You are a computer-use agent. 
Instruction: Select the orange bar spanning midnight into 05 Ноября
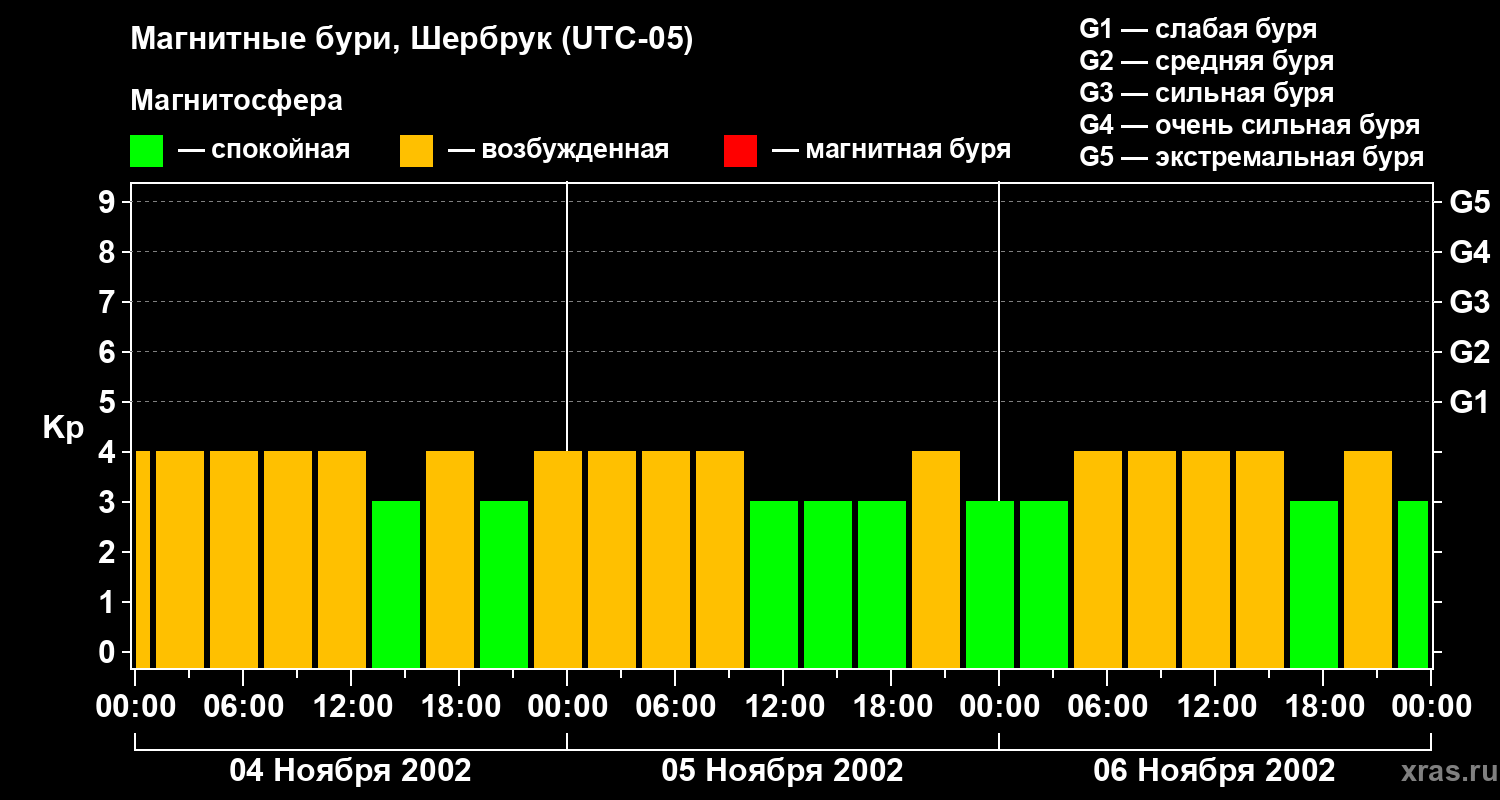(x=558, y=559)
